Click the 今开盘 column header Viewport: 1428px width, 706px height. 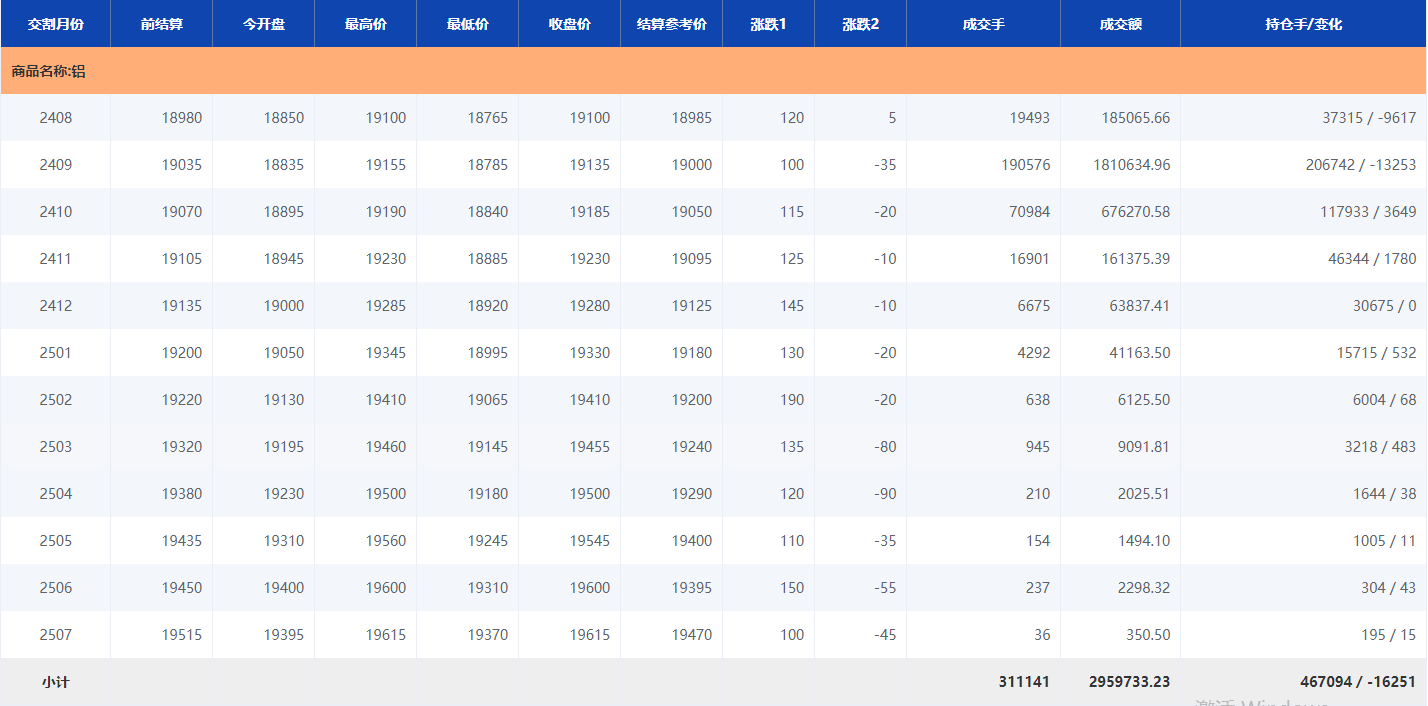pos(264,24)
